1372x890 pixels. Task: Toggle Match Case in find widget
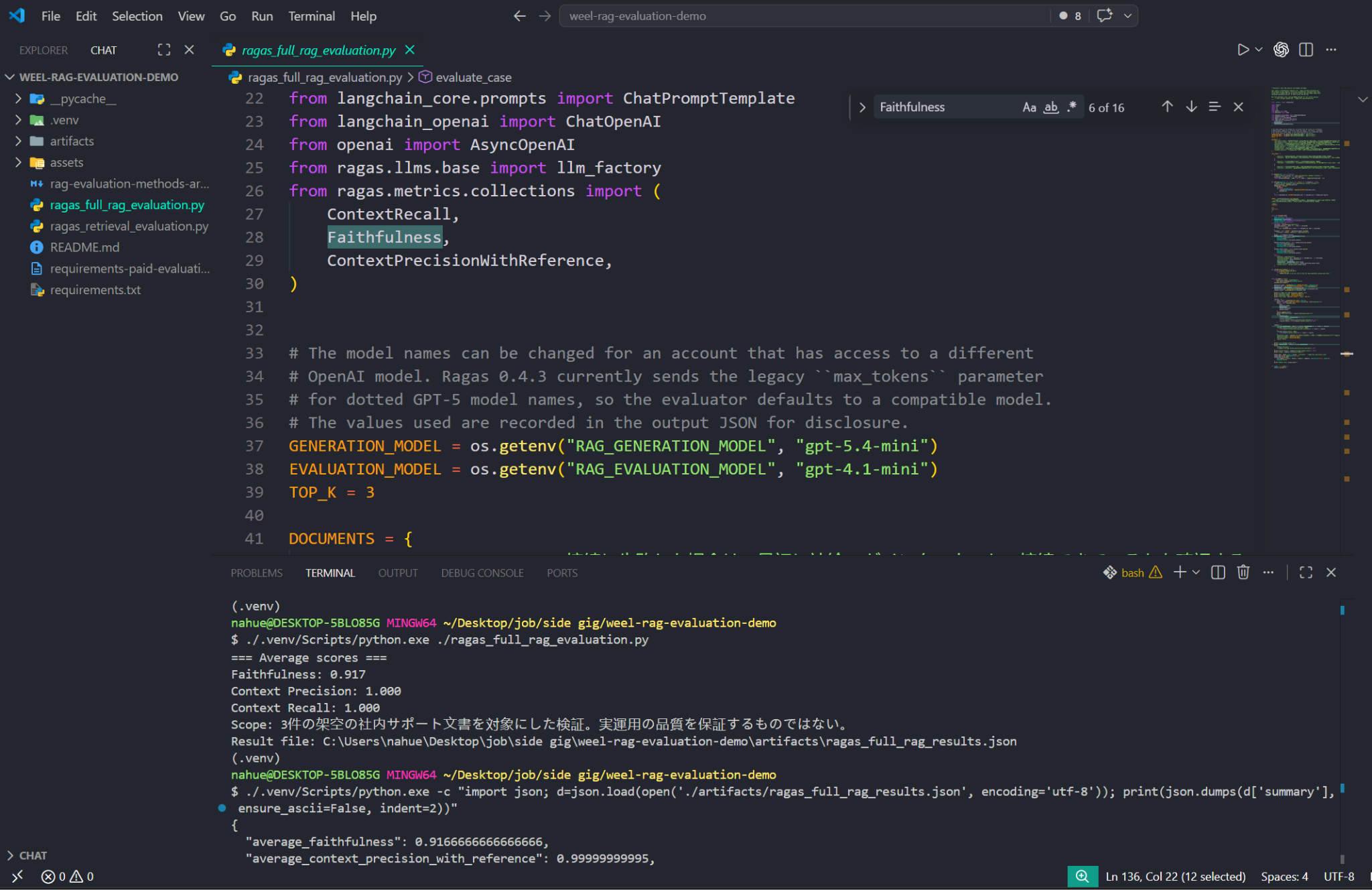[x=1029, y=107]
